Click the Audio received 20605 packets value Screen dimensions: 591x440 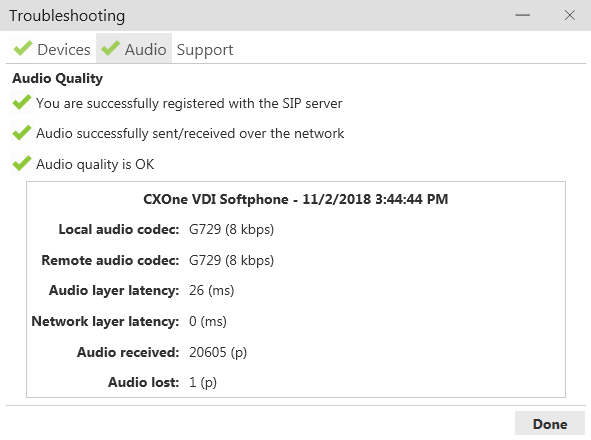tap(218, 352)
